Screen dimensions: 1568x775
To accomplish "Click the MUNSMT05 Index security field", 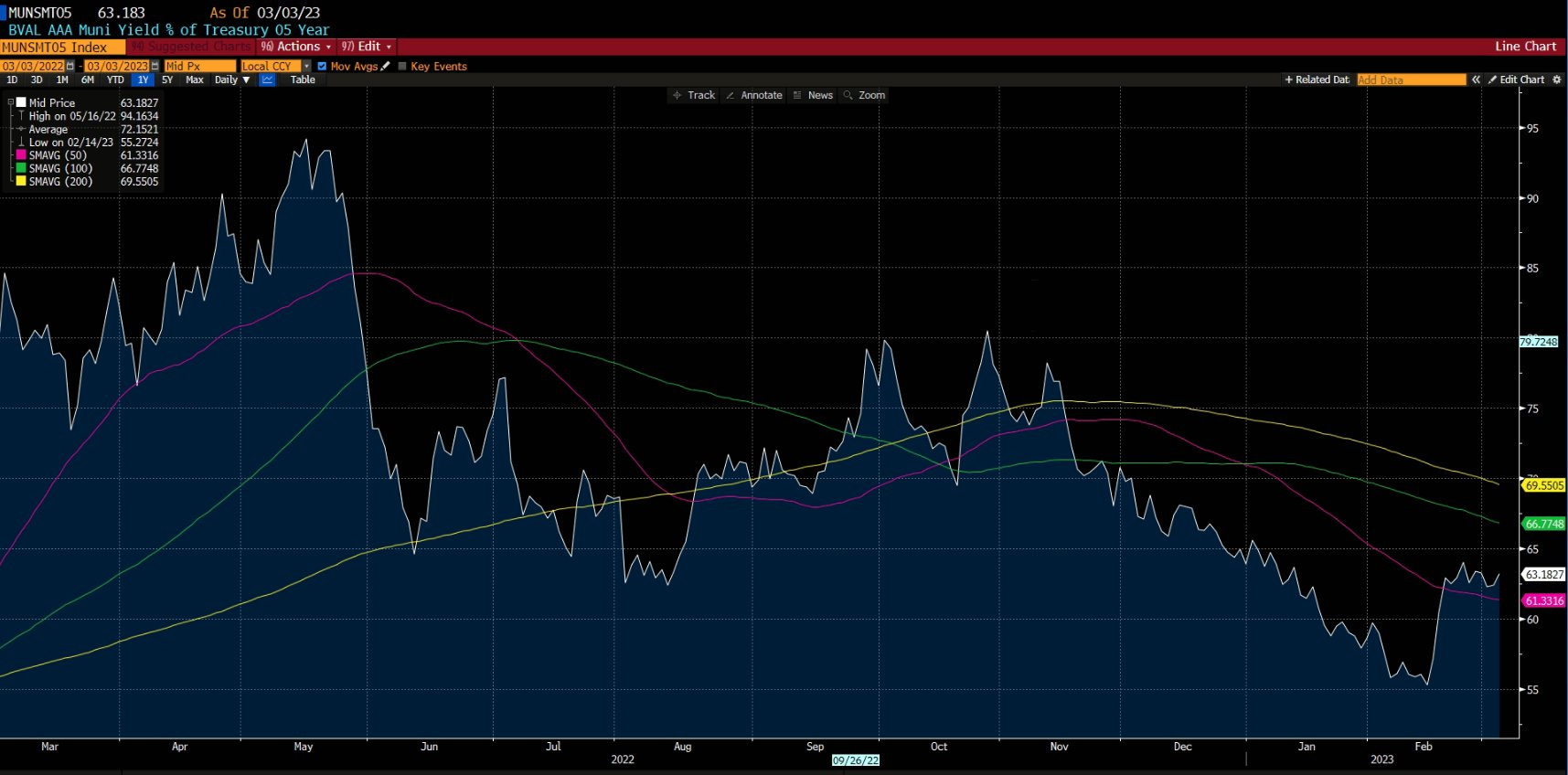I will pyautogui.click(x=62, y=47).
